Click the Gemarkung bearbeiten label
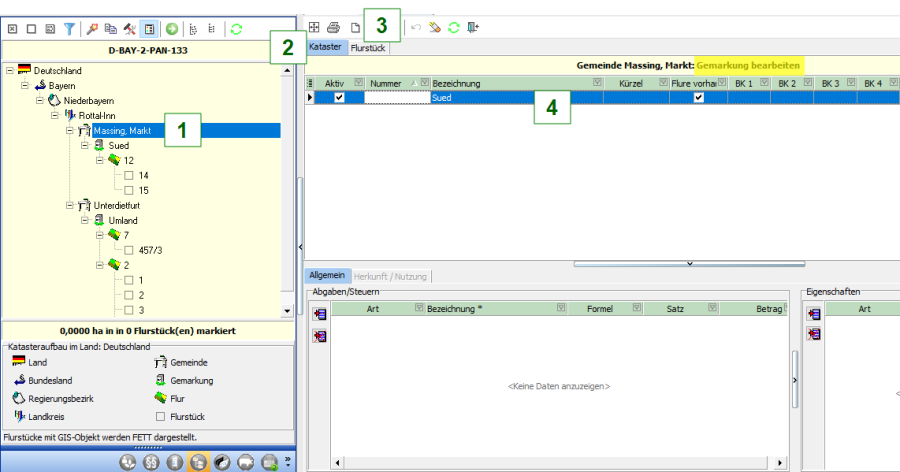Image resolution: width=900 pixels, height=472 pixels. (748, 64)
